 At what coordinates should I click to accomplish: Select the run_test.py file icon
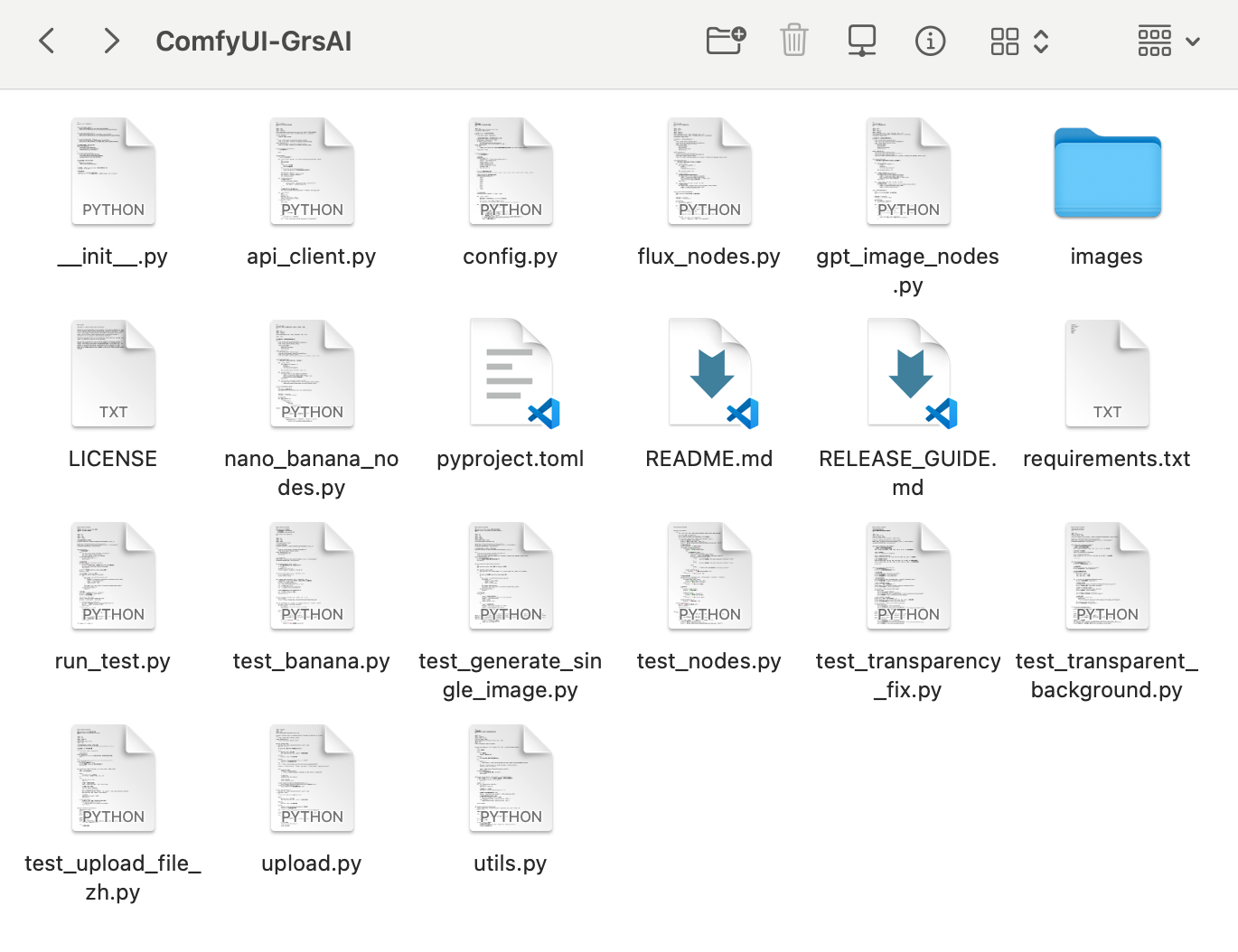(x=113, y=576)
